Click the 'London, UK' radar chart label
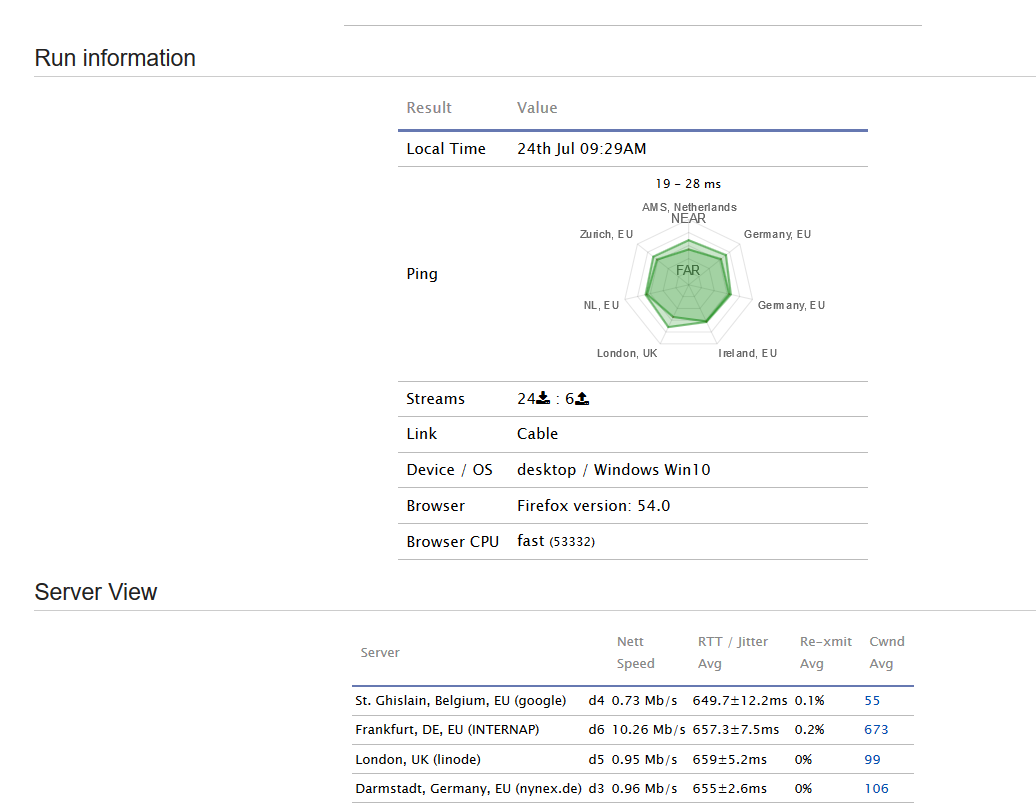The image size is (1036, 811). 627,353
